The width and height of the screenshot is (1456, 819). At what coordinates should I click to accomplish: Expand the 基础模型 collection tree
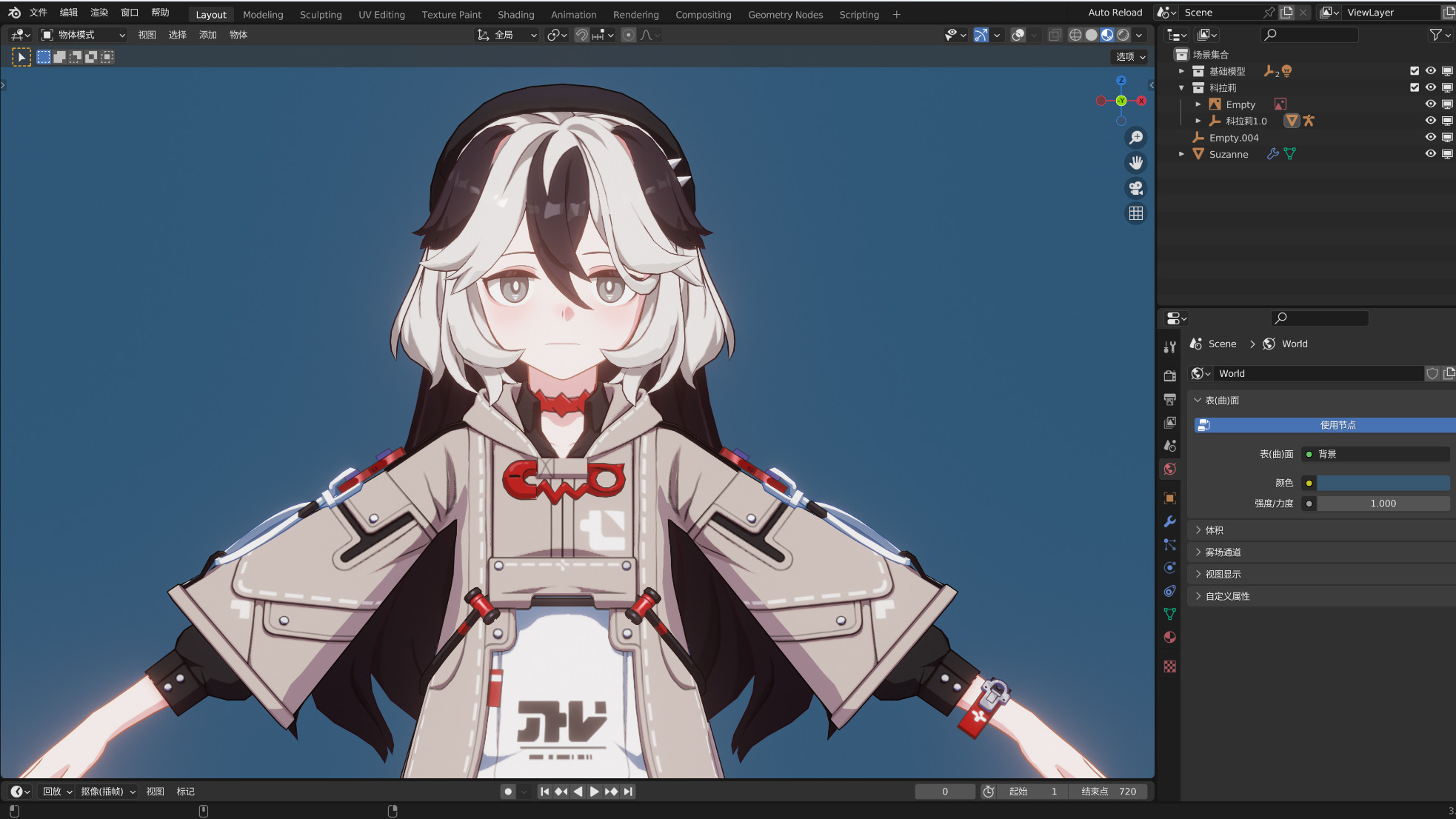point(1181,71)
